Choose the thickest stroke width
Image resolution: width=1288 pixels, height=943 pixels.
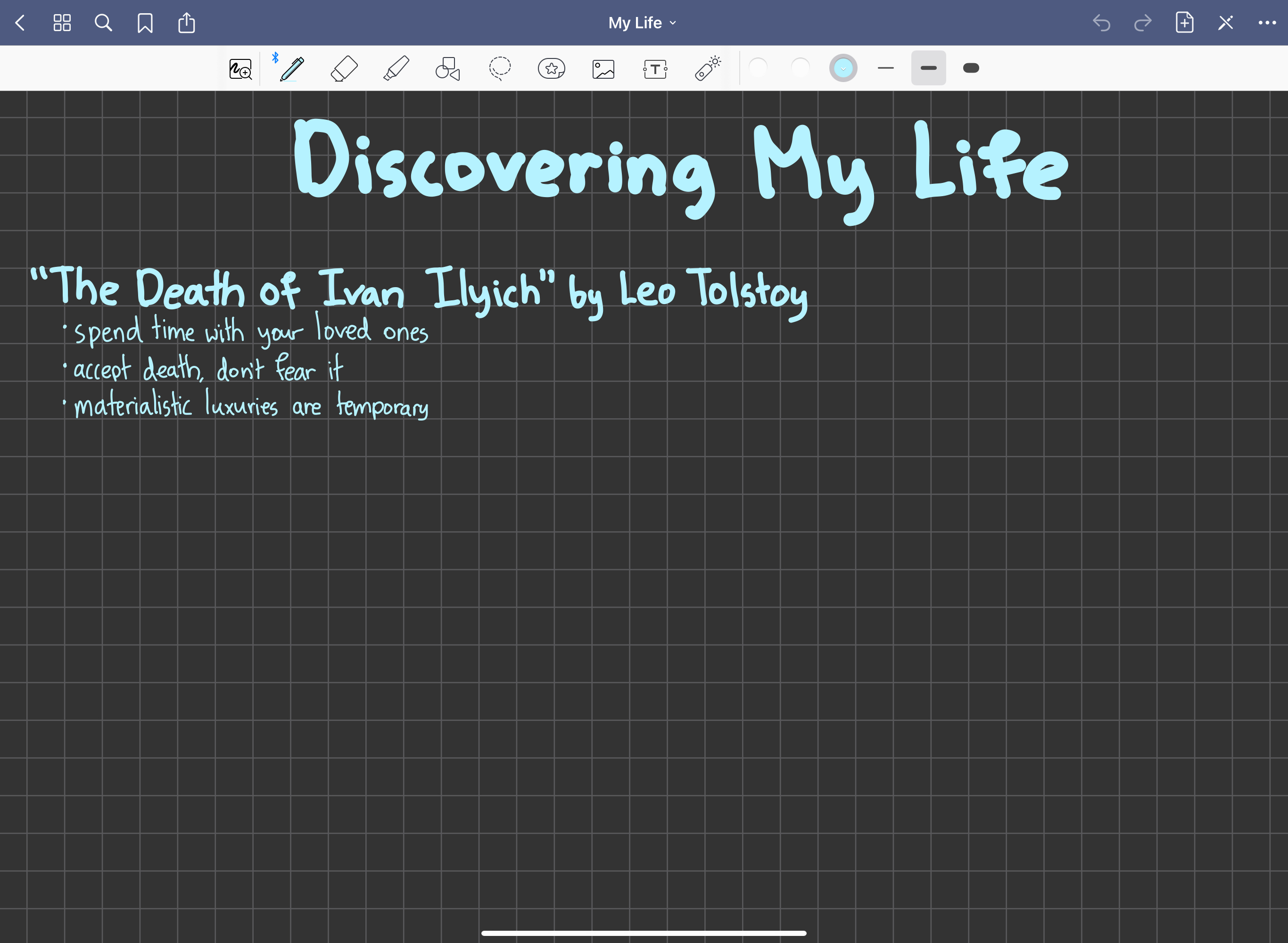coord(971,68)
